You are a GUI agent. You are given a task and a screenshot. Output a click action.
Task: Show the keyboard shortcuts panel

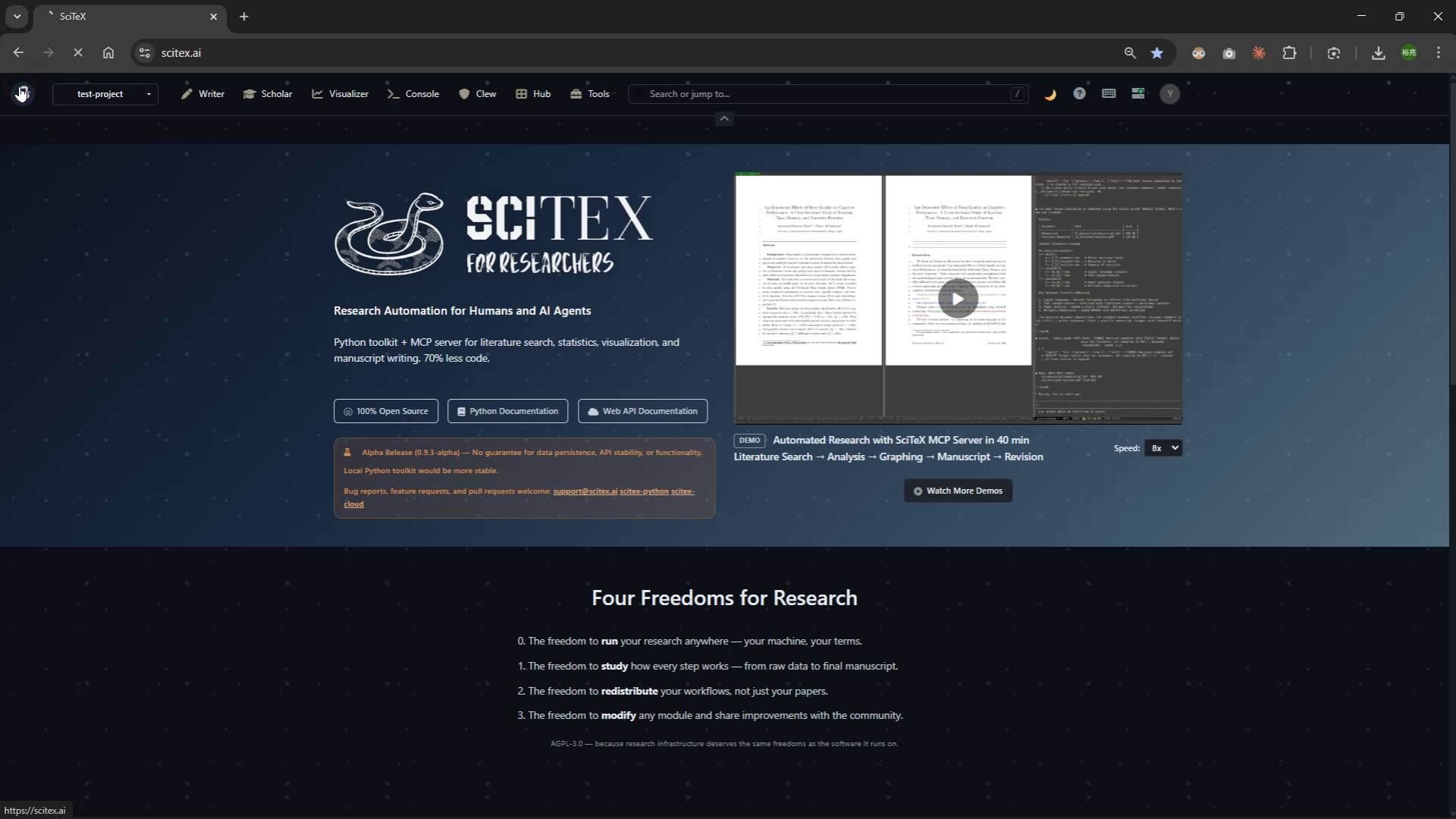(x=1109, y=93)
